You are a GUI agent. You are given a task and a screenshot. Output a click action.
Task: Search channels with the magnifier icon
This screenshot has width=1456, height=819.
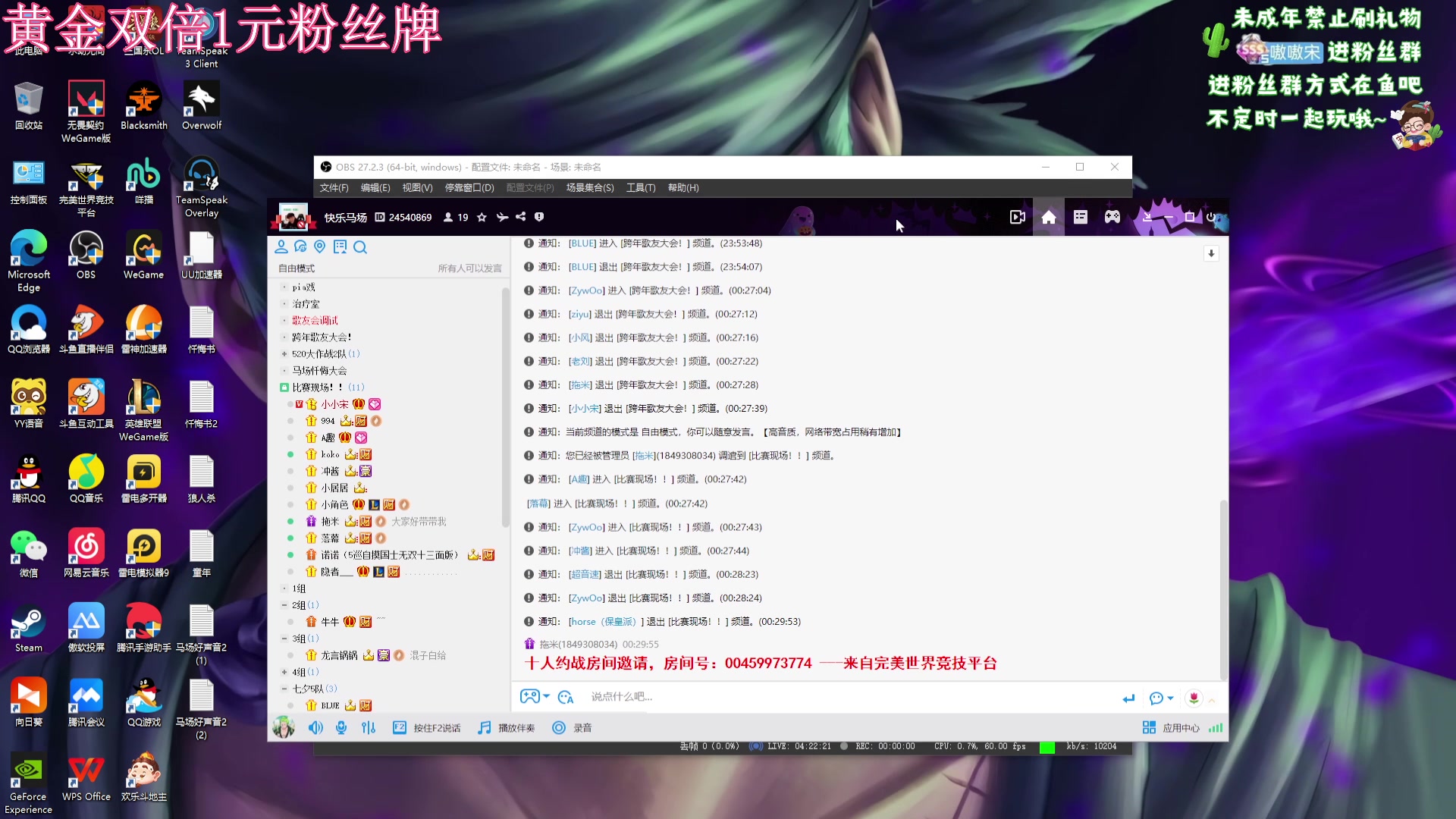(361, 247)
